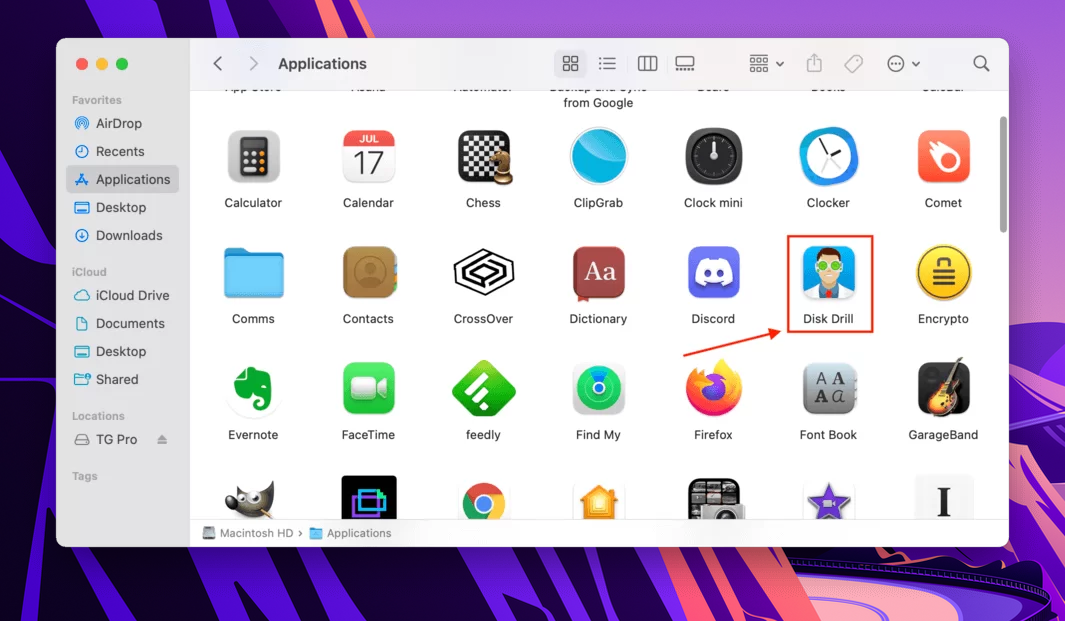The image size is (1065, 621).
Task: Click Macintosh HD in the path bar
Action: [247, 533]
